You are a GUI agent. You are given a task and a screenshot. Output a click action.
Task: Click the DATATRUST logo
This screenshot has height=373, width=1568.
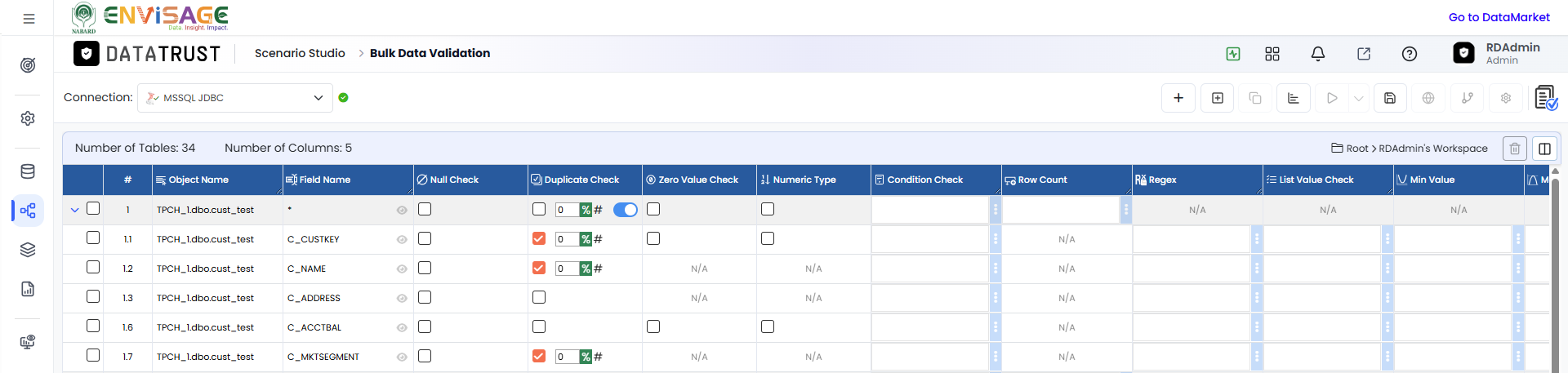[x=147, y=54]
